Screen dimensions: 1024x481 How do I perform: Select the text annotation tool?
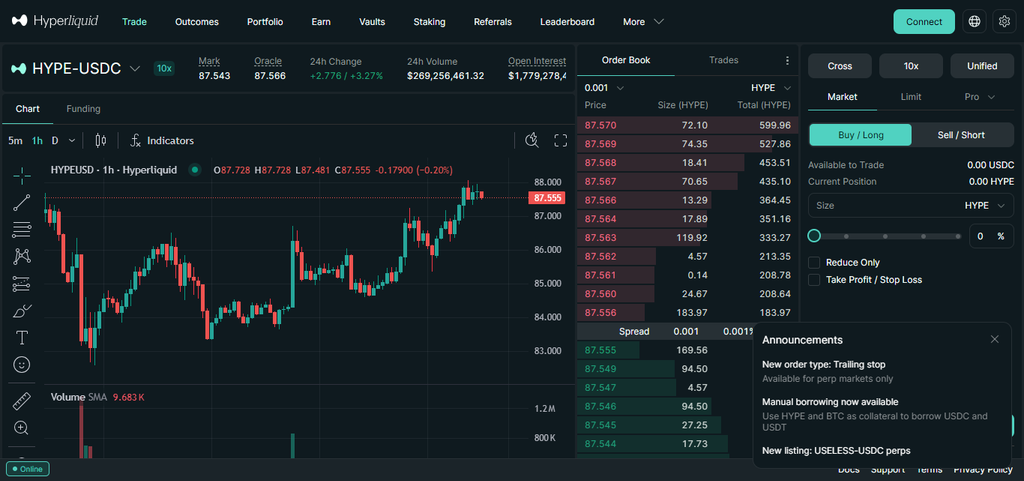point(22,337)
